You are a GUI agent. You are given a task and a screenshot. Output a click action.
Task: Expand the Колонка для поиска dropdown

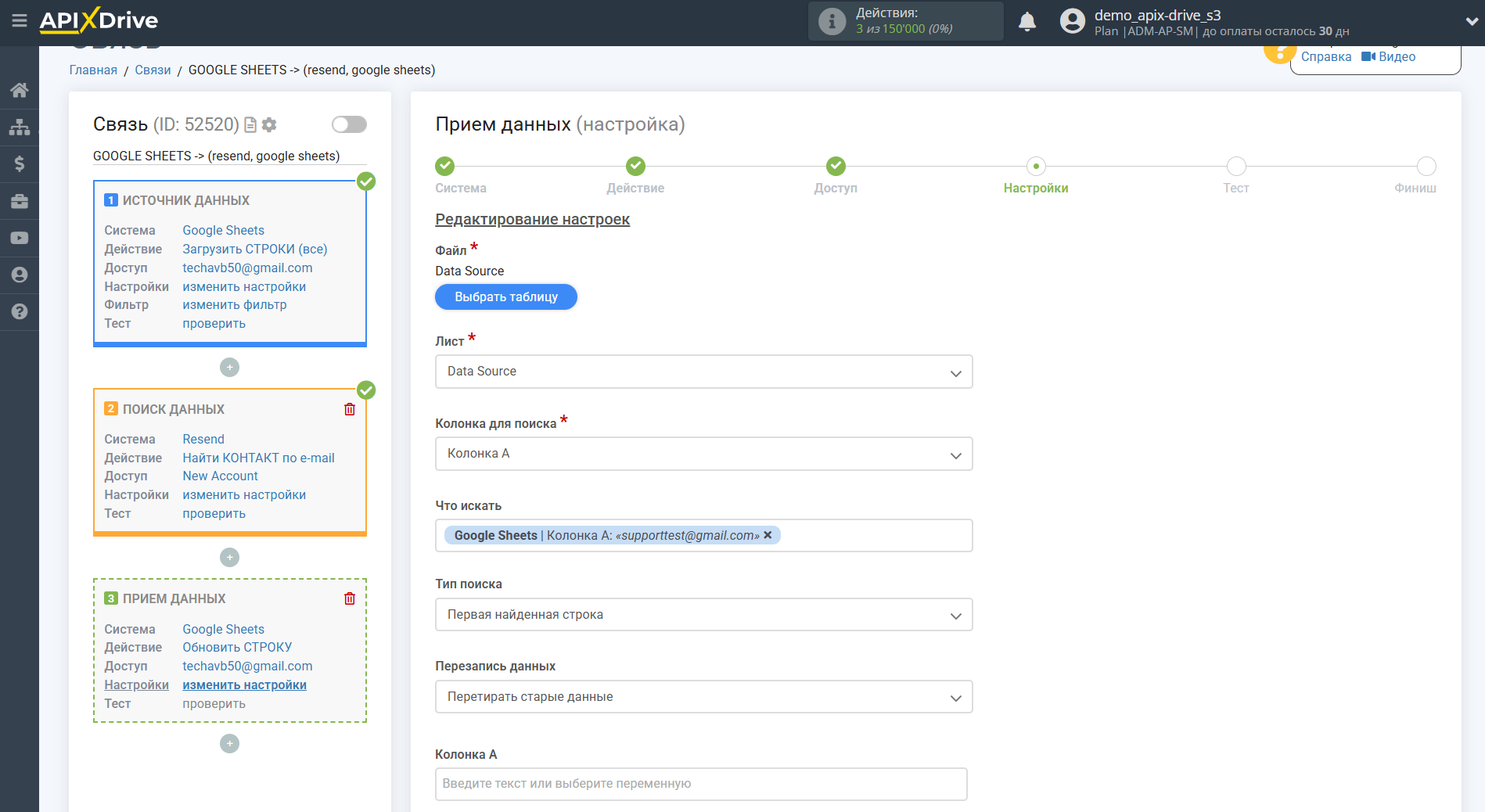(703, 454)
